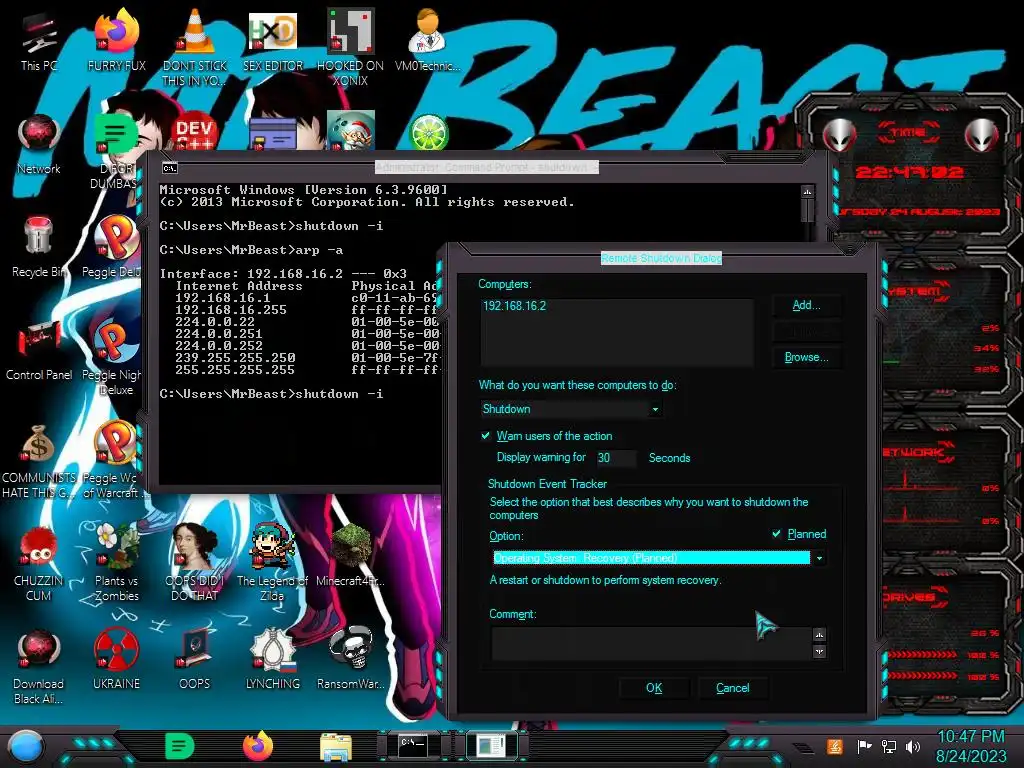Open the FURRY FUX Firefox desktop icon
The width and height of the screenshot is (1024, 768).
click(116, 40)
